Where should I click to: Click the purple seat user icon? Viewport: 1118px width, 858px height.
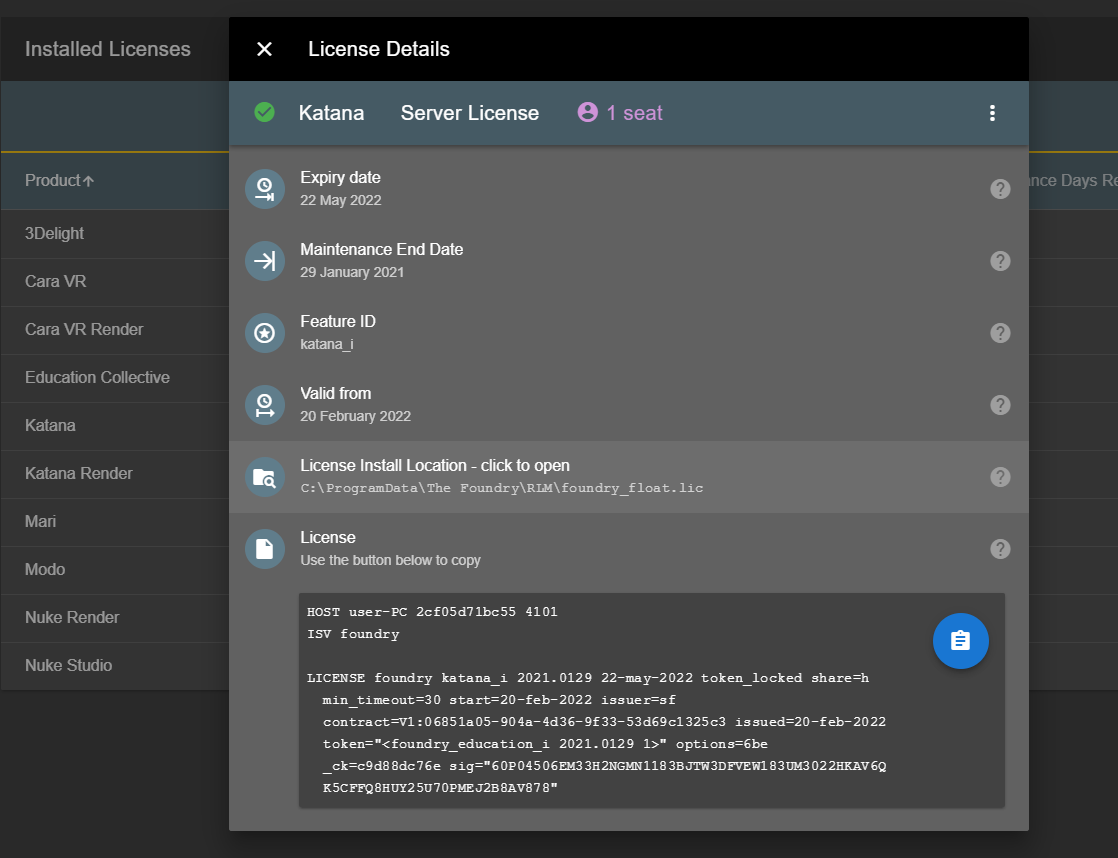tap(588, 112)
